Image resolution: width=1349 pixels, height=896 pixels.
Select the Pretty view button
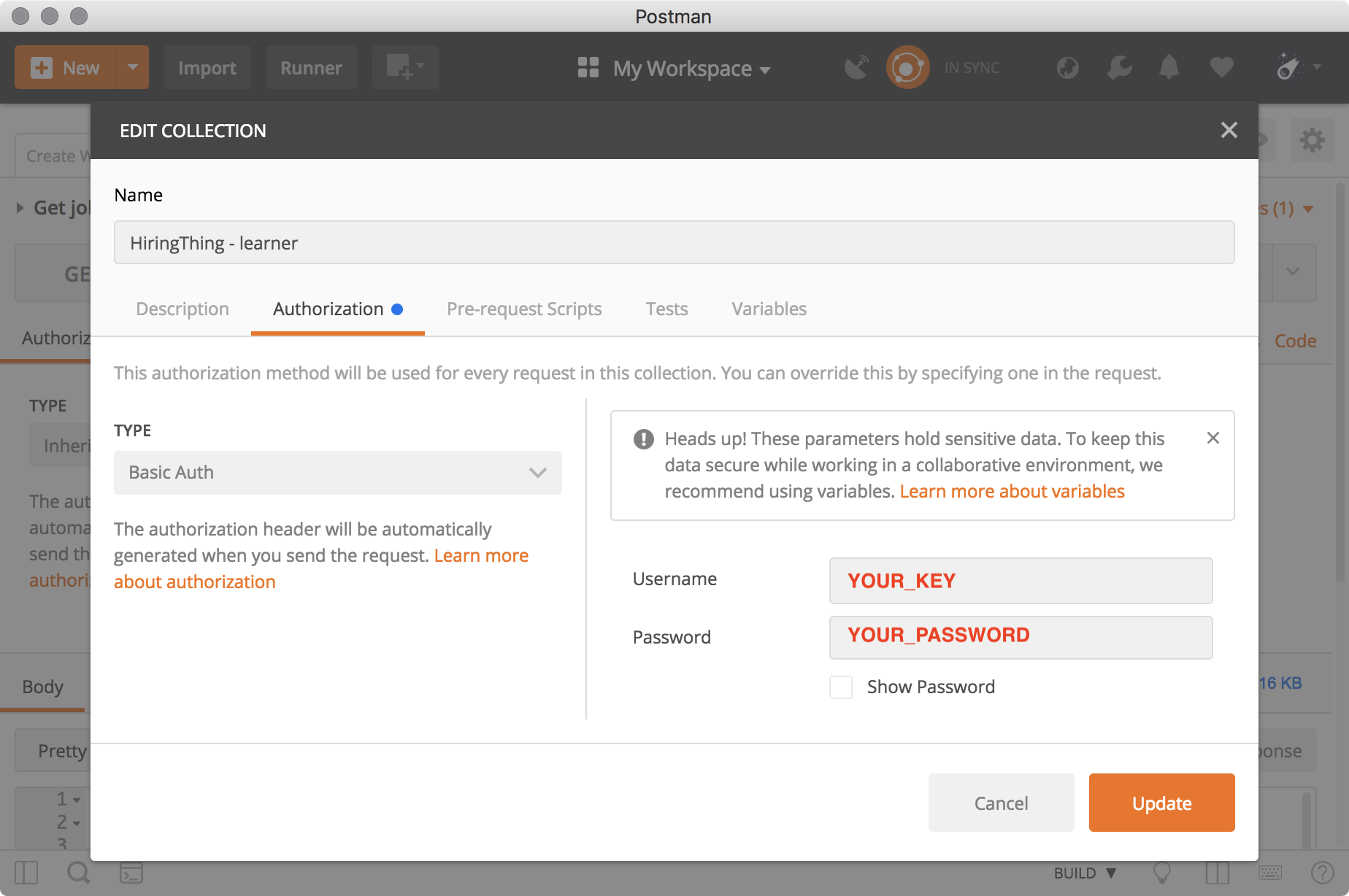click(54, 751)
